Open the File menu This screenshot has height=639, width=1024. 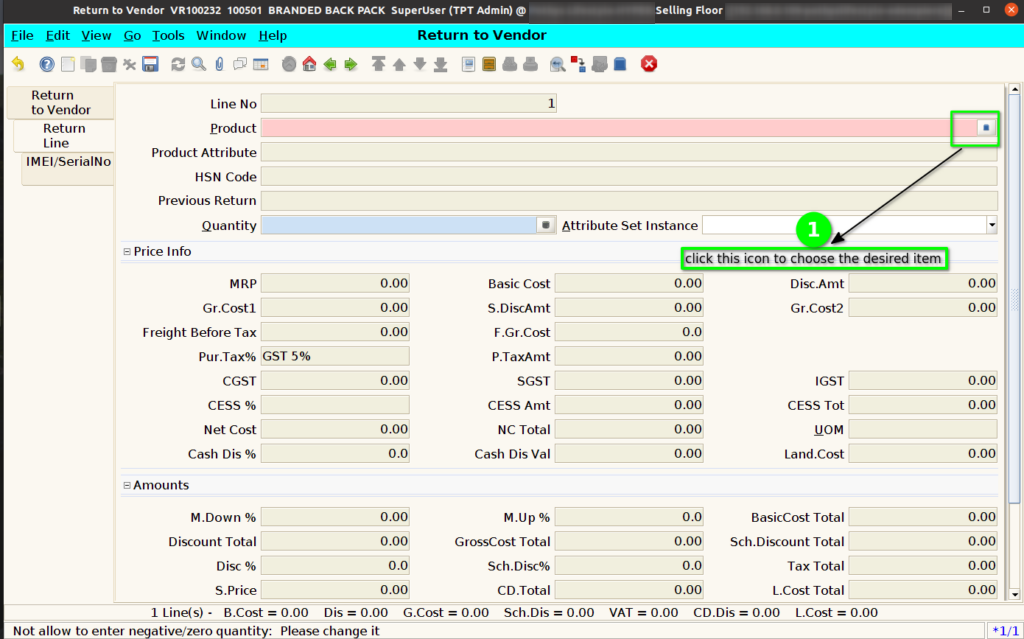22,35
